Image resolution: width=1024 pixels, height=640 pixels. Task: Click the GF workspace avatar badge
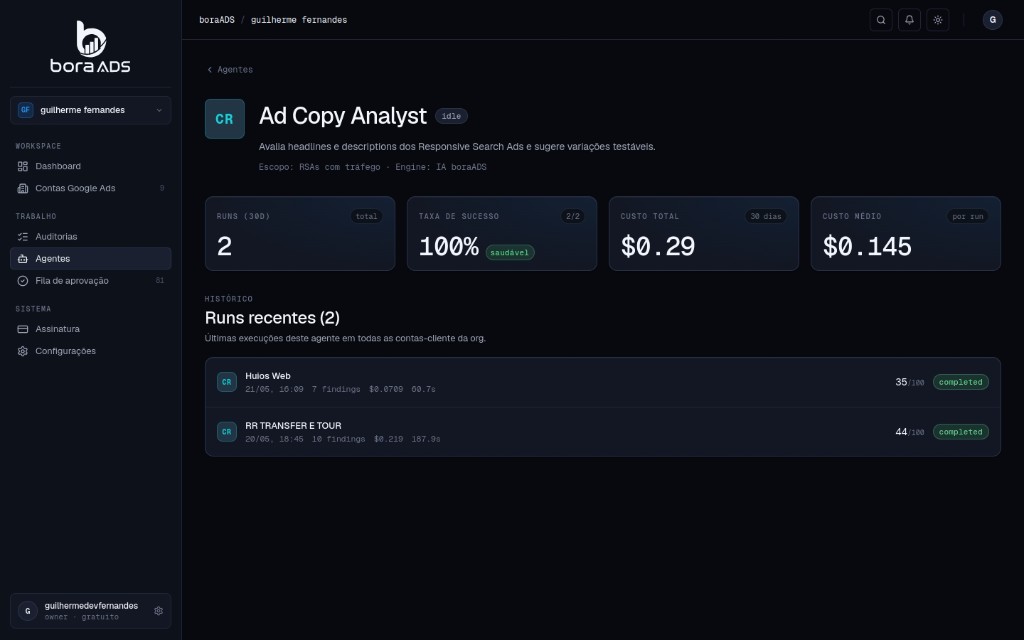[25, 110]
